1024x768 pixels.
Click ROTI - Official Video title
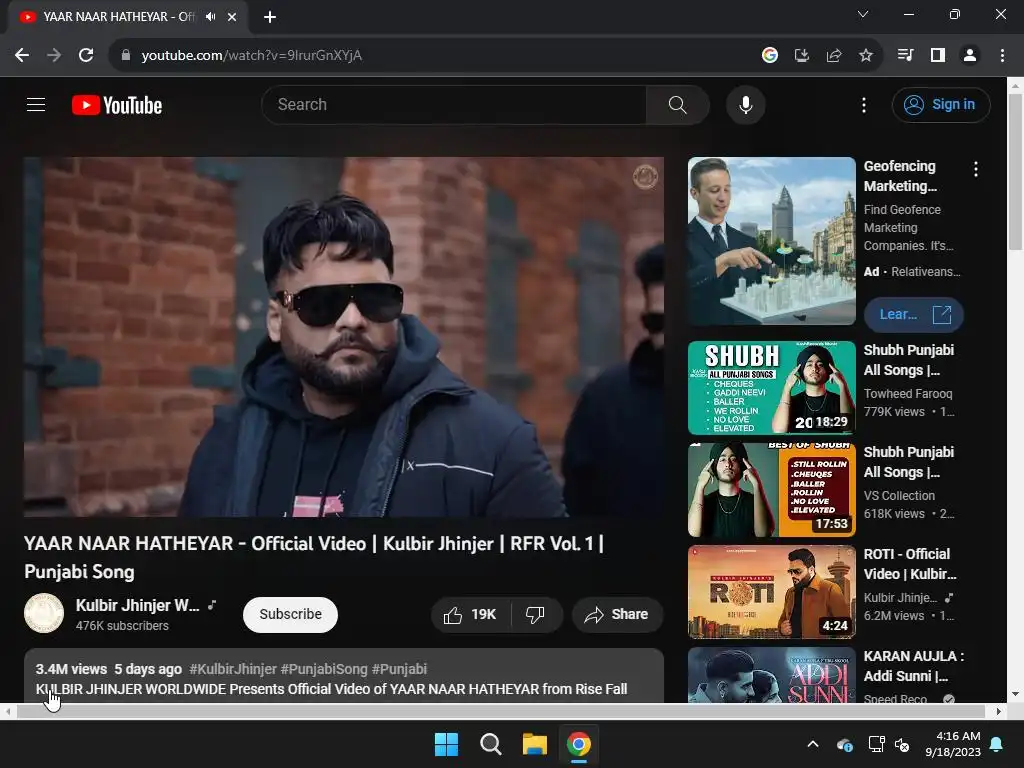[x=910, y=564]
